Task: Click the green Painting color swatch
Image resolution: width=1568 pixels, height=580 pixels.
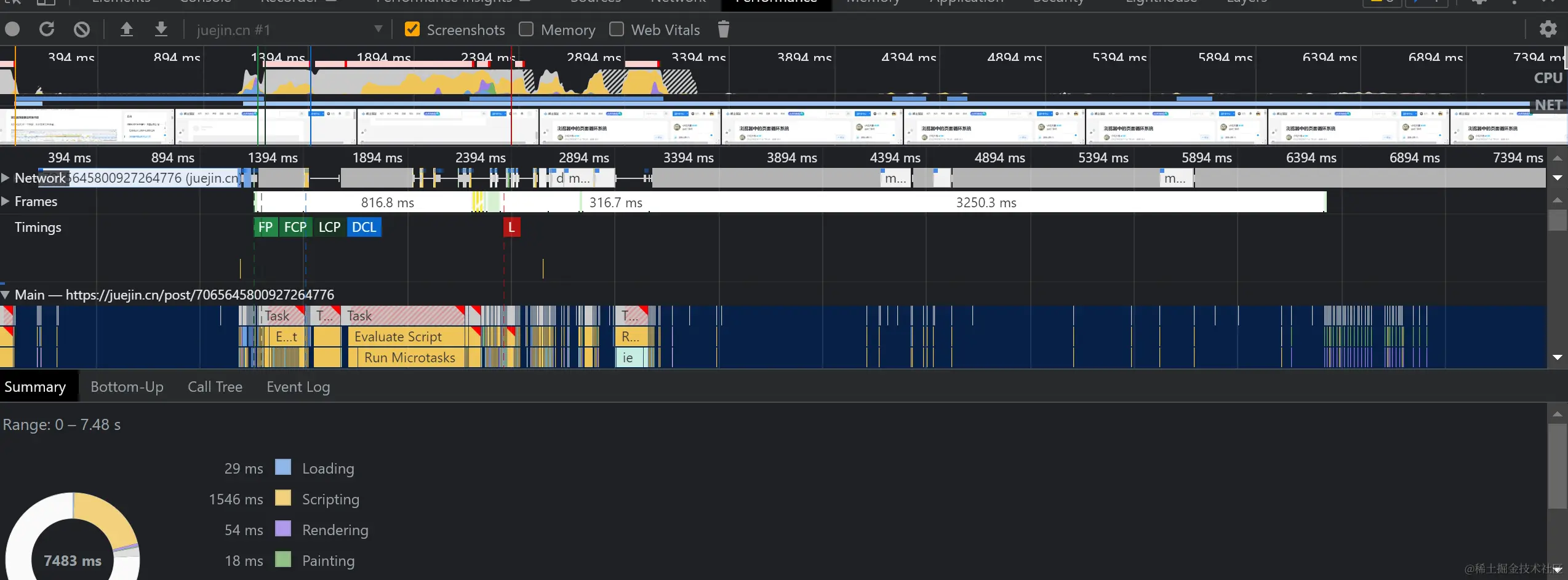Action: pos(283,560)
